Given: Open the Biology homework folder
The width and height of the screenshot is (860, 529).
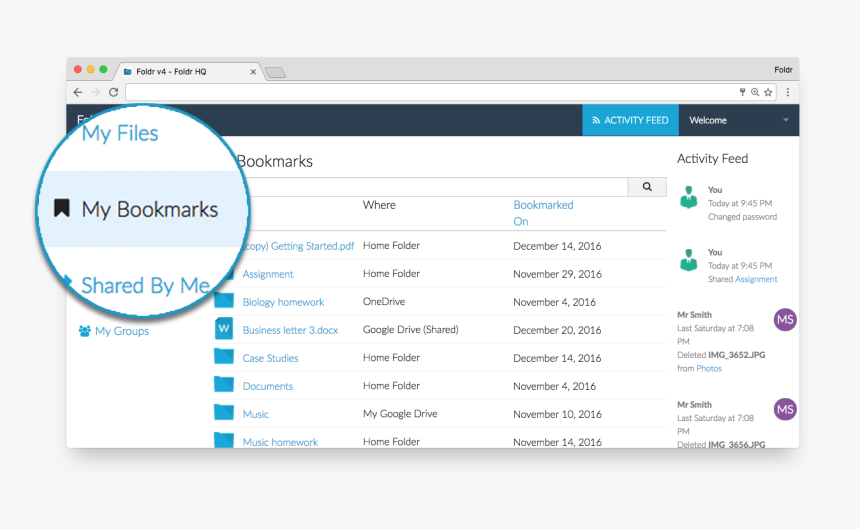Looking at the screenshot, I should click(x=283, y=302).
